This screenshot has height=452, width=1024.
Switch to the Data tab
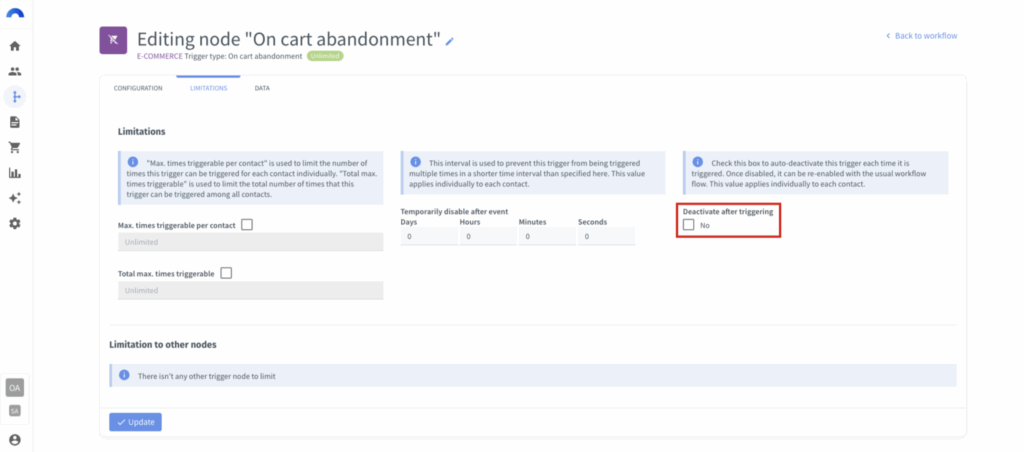click(262, 89)
